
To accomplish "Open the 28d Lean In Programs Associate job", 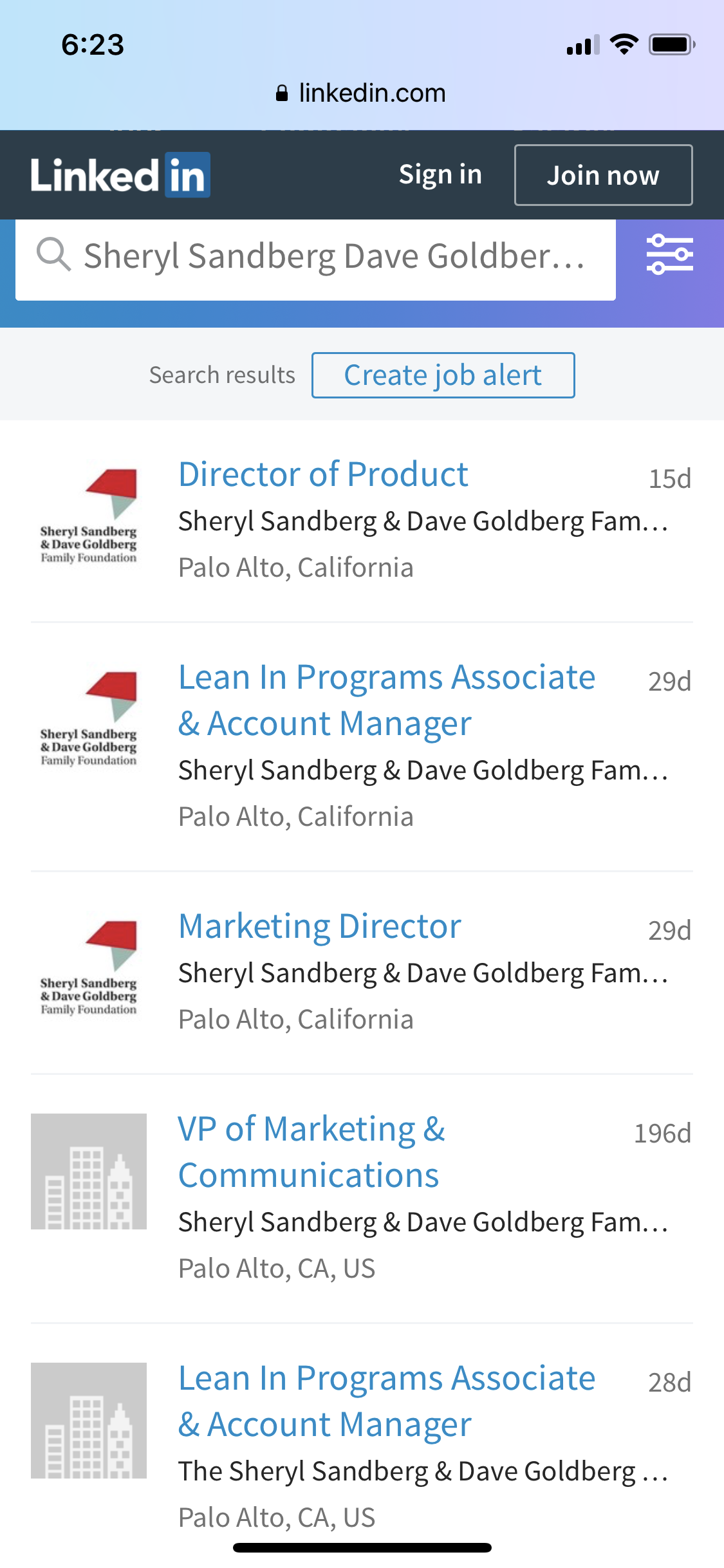I will coord(386,1401).
